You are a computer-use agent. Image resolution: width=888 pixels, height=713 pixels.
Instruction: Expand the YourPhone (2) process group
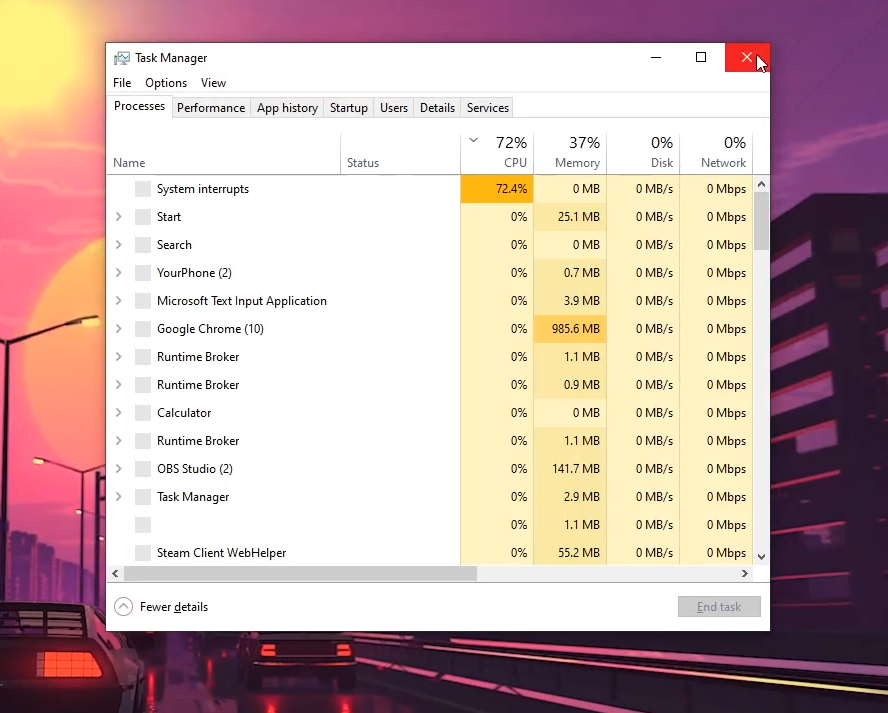click(118, 272)
